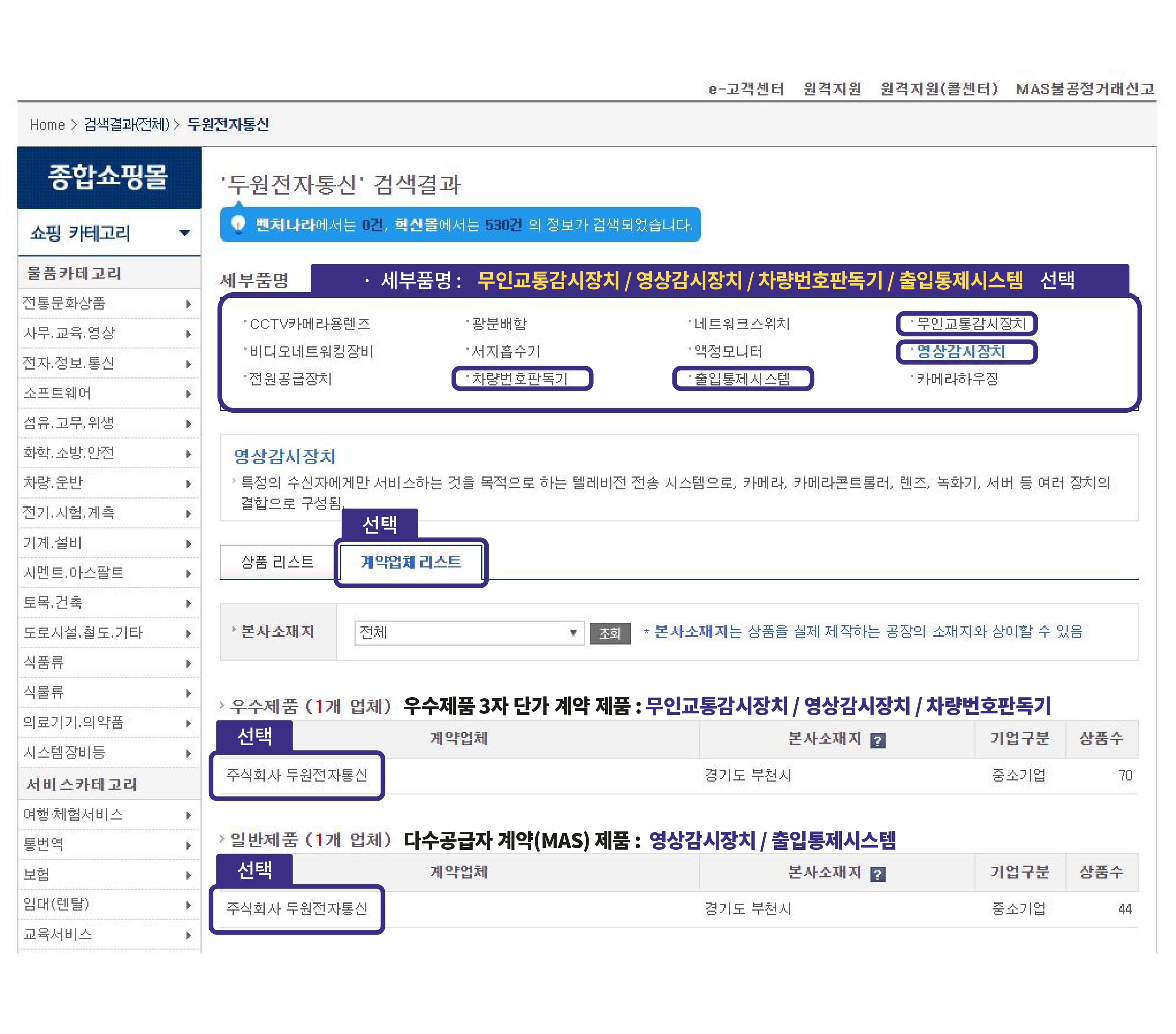This screenshot has width=1176, height=1034.
Task: Expand the 전통문화상품 category
Action: click(x=109, y=303)
